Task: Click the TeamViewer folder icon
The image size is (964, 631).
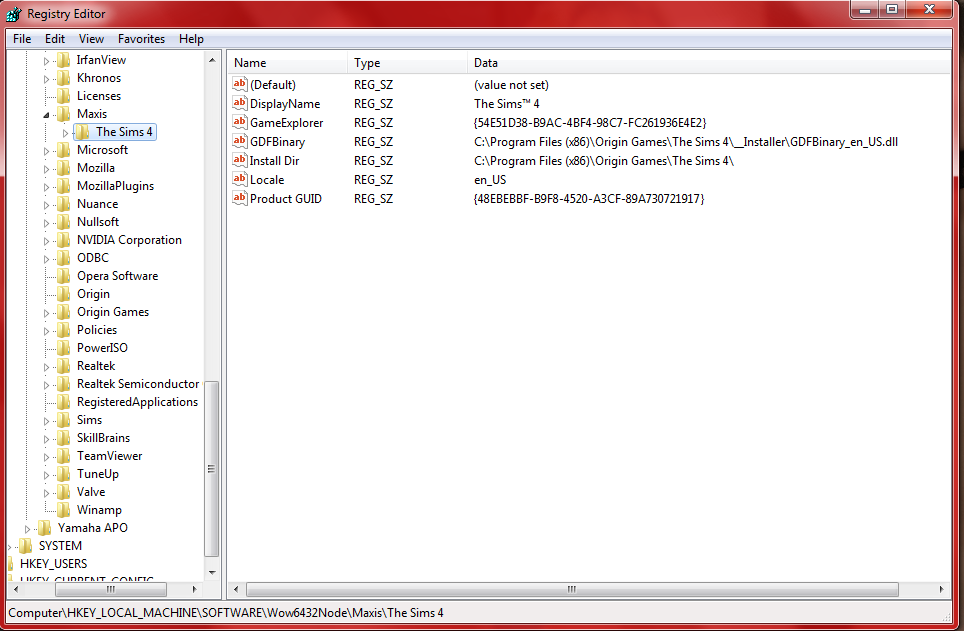Action: pos(63,456)
